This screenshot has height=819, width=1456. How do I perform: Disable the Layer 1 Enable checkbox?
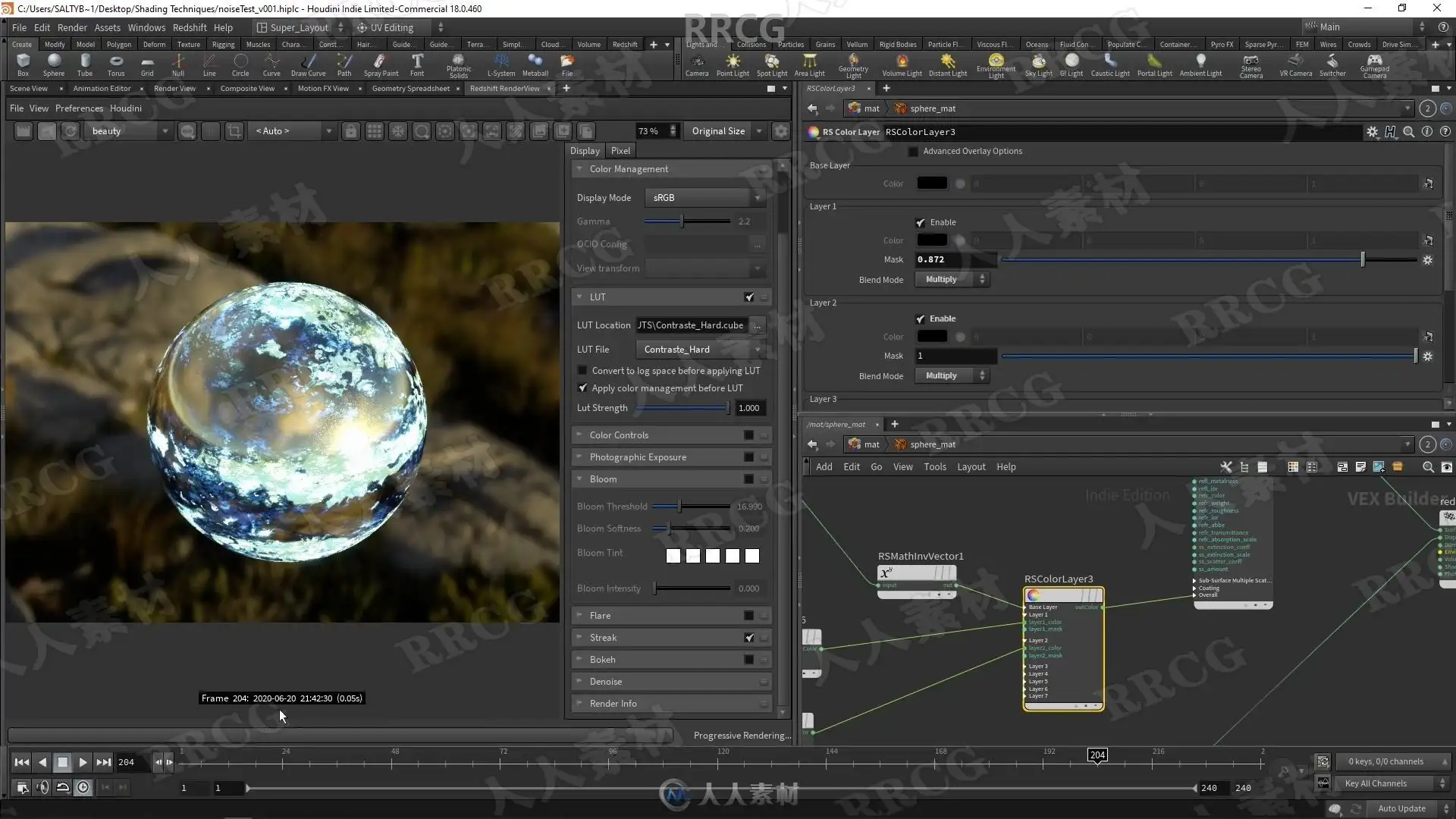pyautogui.click(x=920, y=222)
